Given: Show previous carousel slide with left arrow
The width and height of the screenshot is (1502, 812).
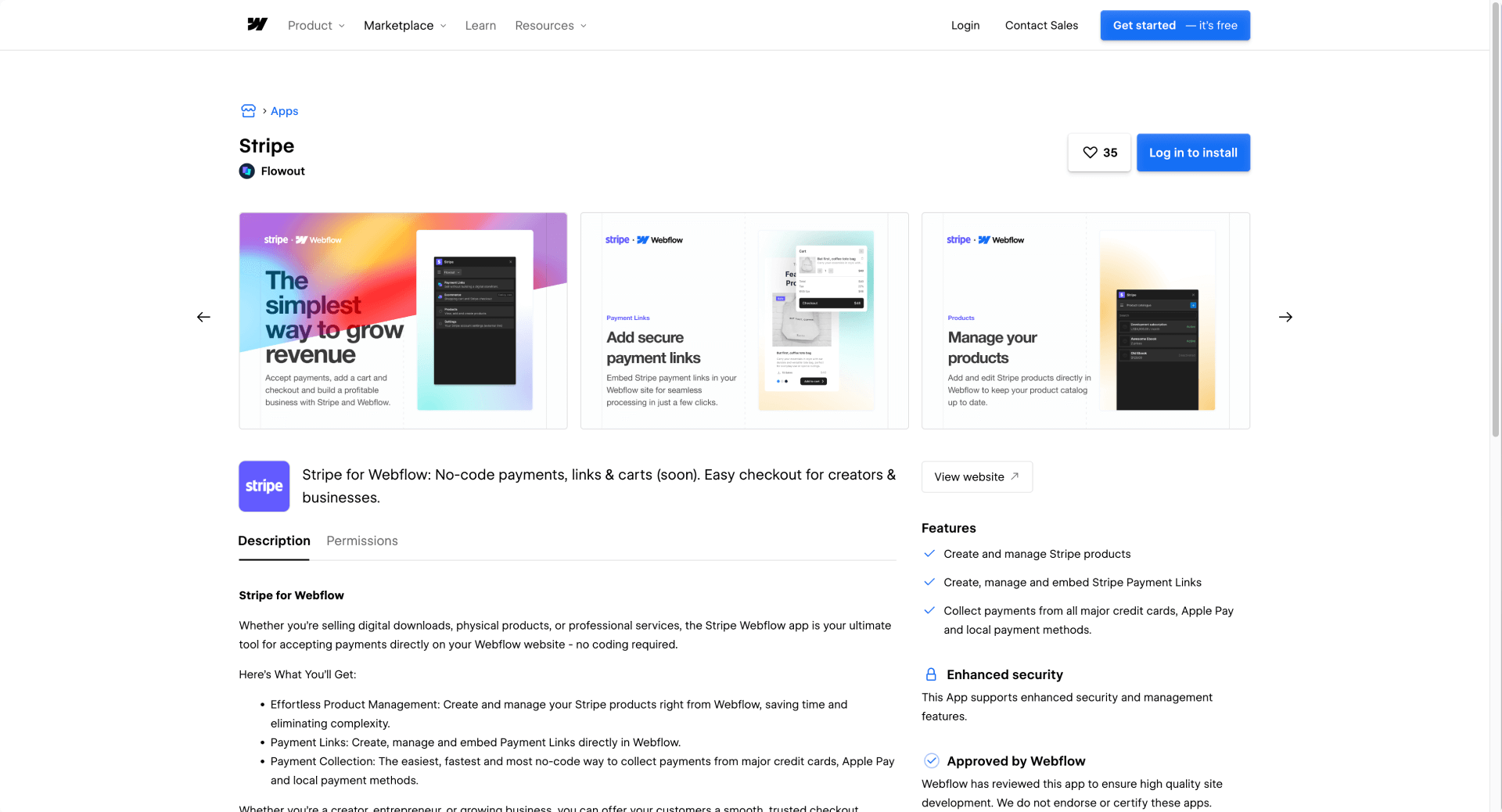Looking at the screenshot, I should [x=203, y=317].
